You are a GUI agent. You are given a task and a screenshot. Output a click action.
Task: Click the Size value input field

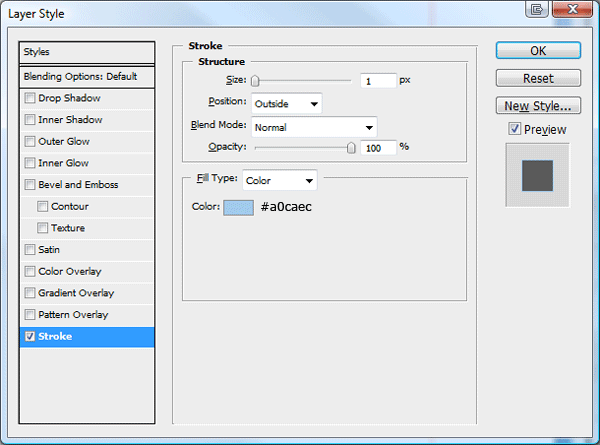pos(378,81)
